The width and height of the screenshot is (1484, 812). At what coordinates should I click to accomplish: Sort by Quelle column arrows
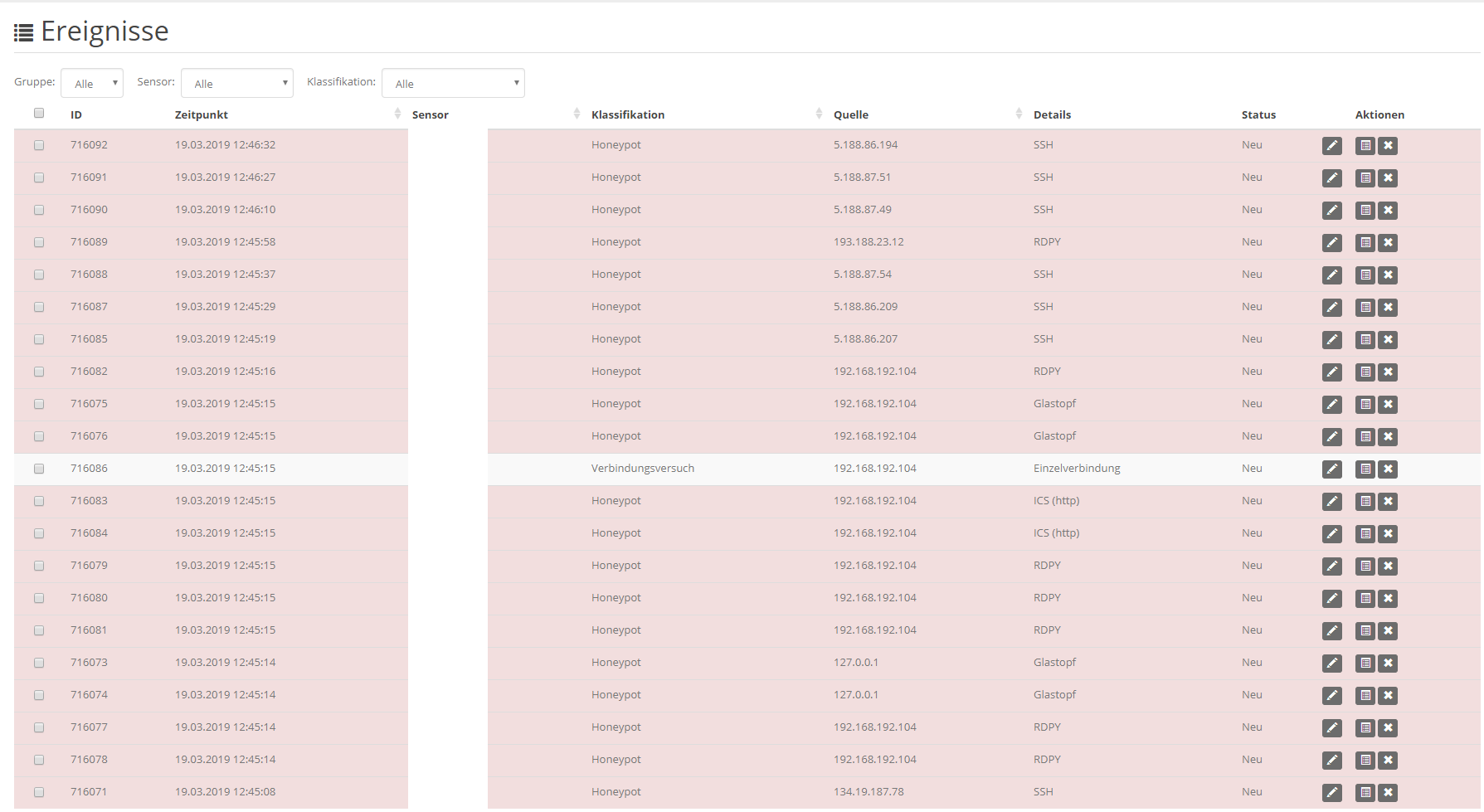pos(1019,114)
